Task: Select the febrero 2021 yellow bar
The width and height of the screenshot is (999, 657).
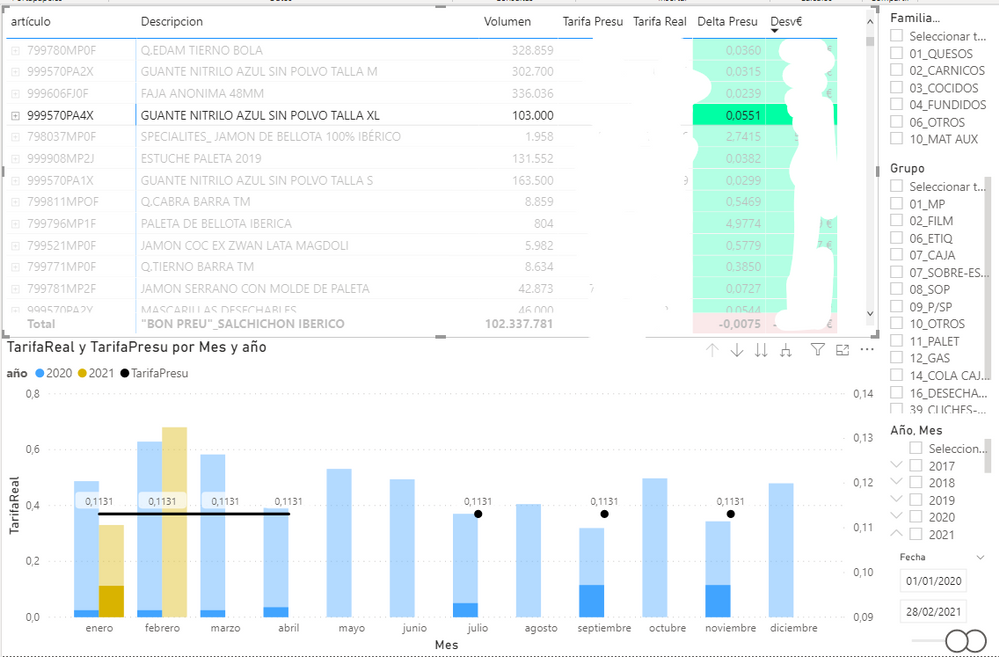Action: click(x=175, y=522)
